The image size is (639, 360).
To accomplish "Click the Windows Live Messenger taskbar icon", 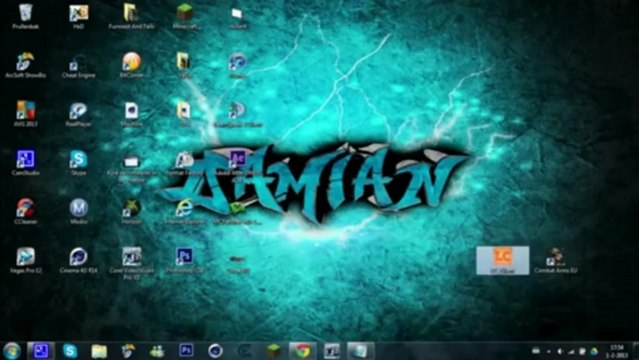I will 157,351.
